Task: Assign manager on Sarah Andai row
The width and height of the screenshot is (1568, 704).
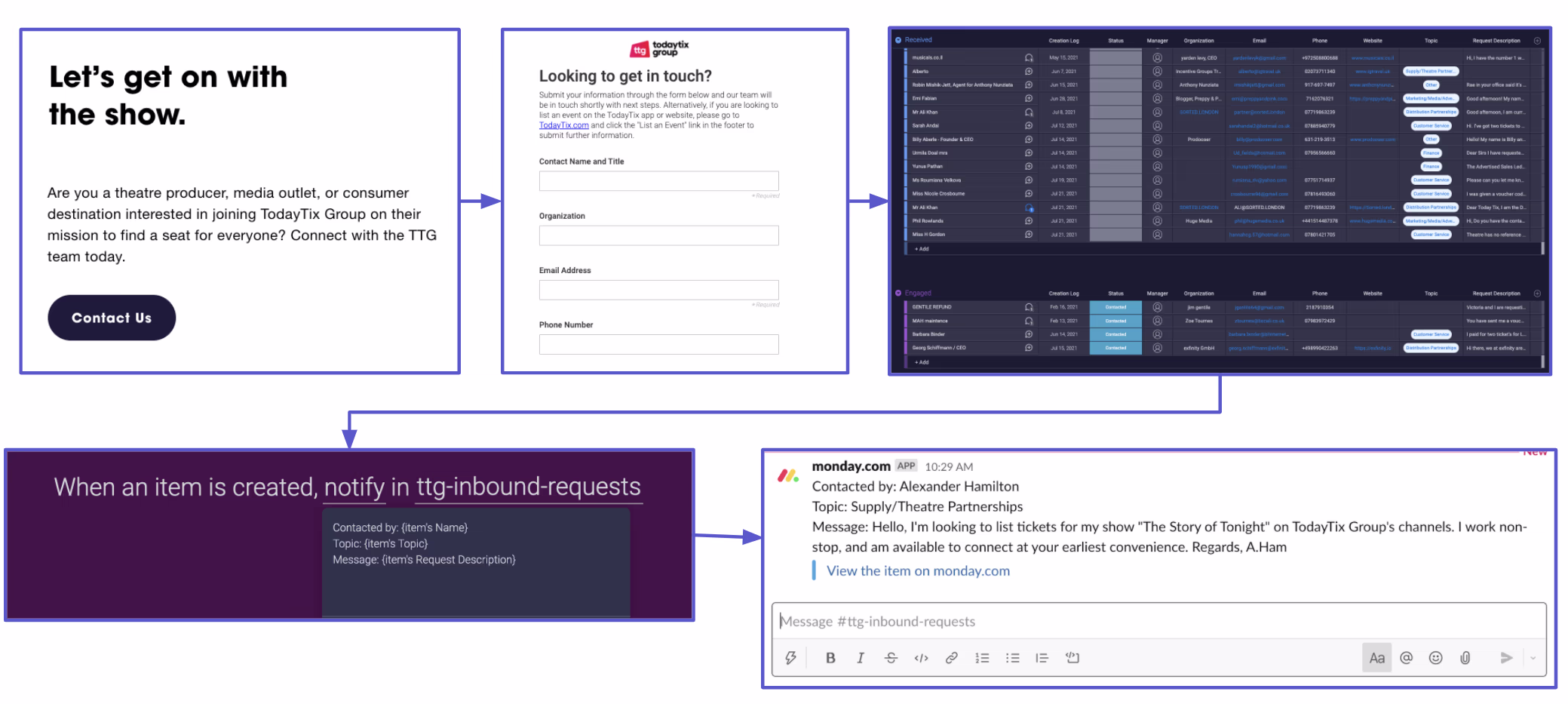Action: click(1157, 126)
